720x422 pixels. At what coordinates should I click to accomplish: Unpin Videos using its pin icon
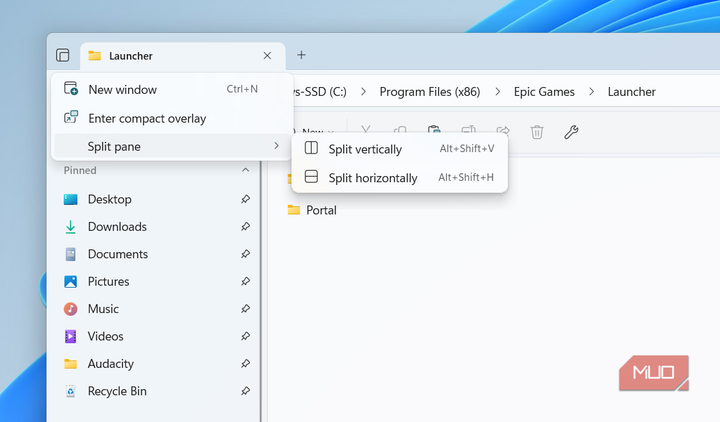245,336
